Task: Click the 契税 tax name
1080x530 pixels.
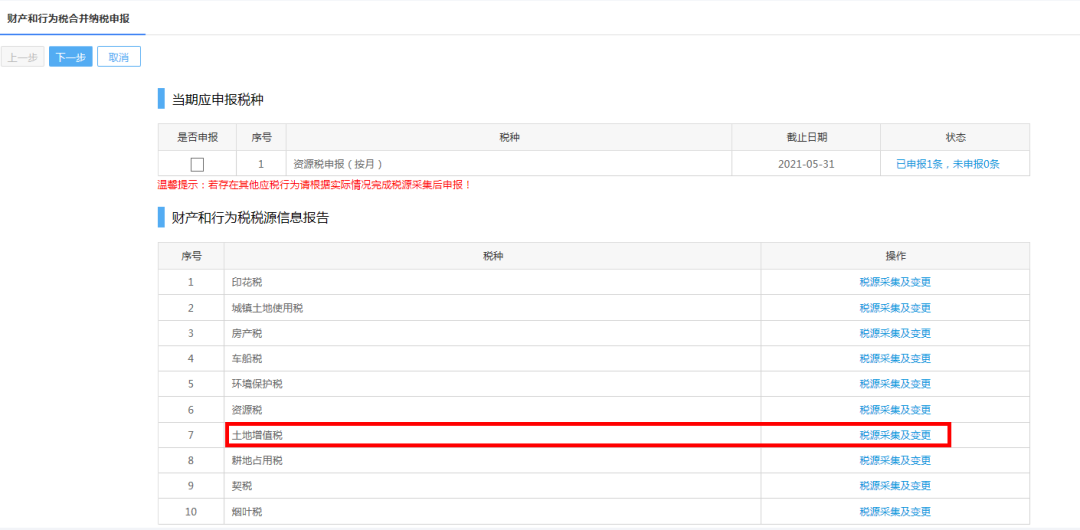Action: pos(242,486)
